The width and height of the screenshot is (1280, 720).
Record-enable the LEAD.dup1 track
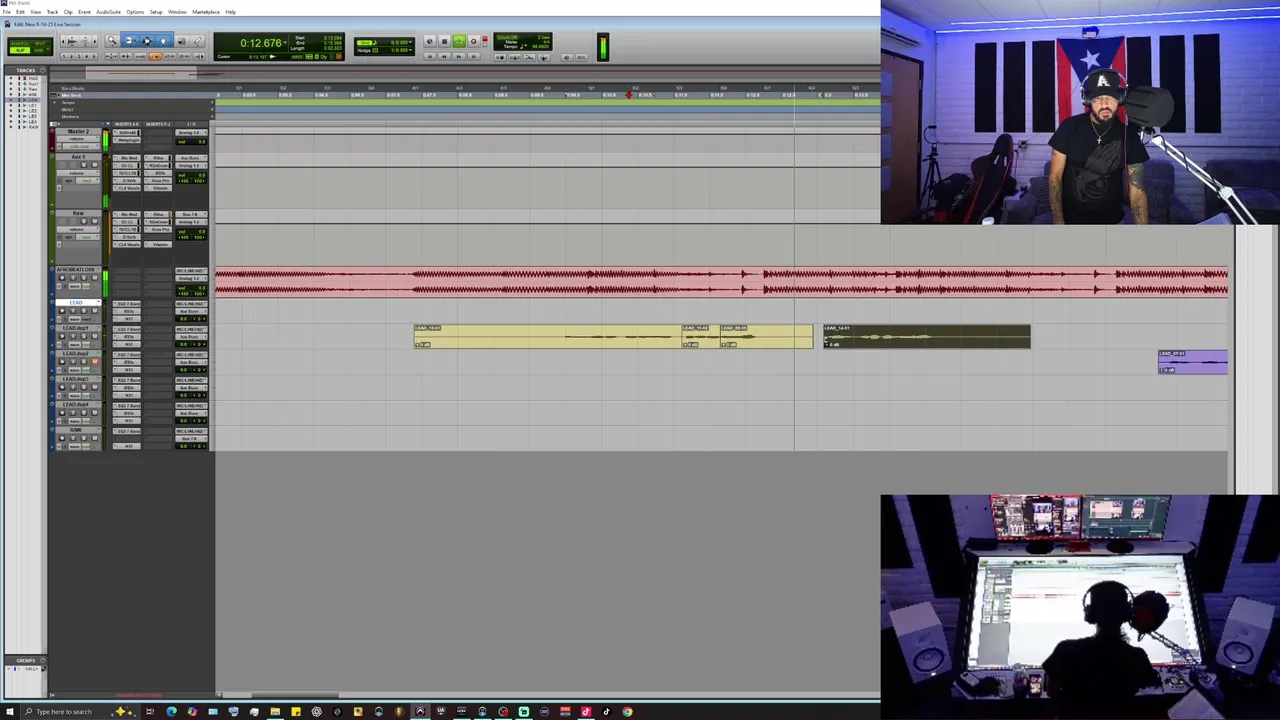coord(62,336)
